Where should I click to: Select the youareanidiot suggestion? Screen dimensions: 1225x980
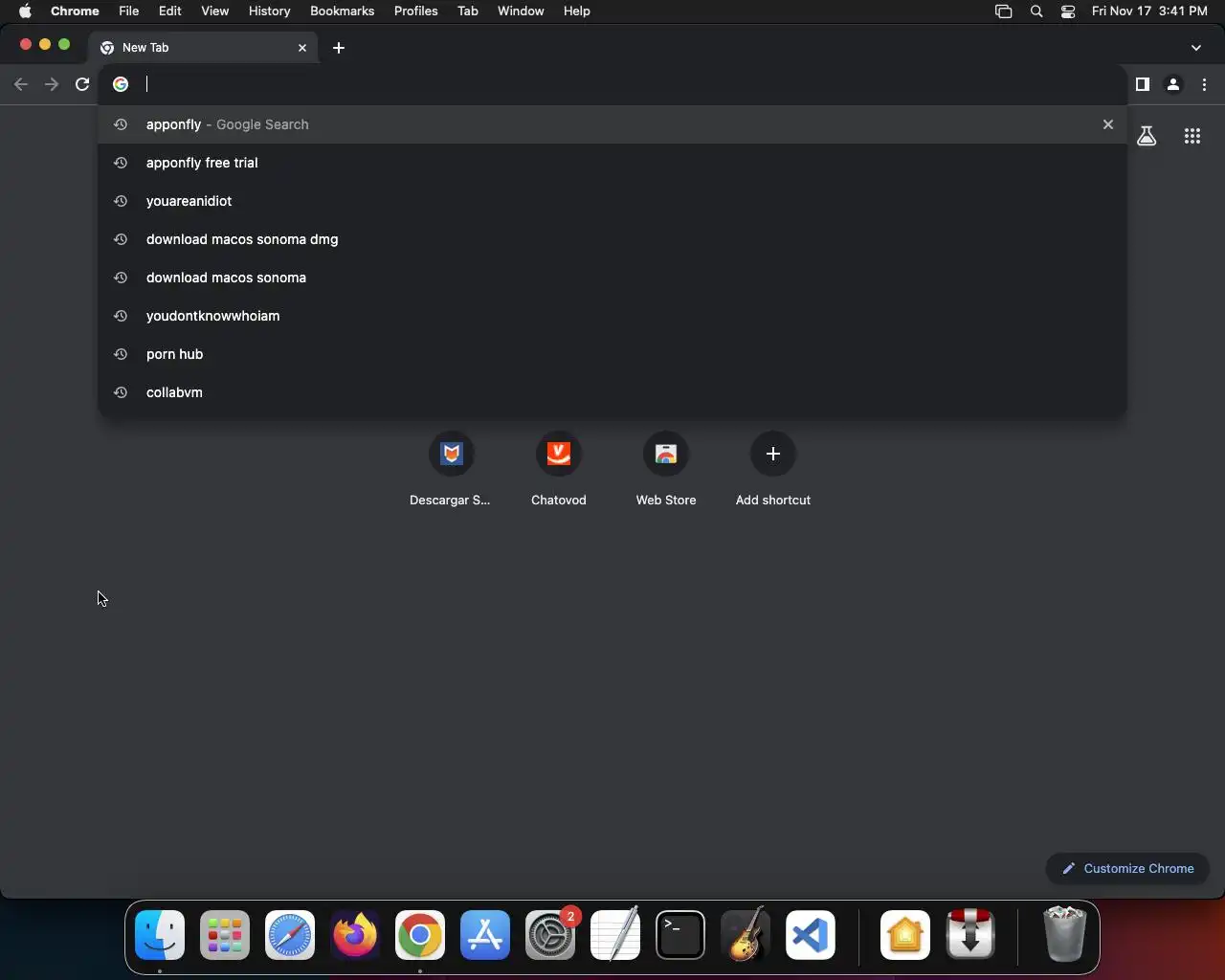click(612, 201)
